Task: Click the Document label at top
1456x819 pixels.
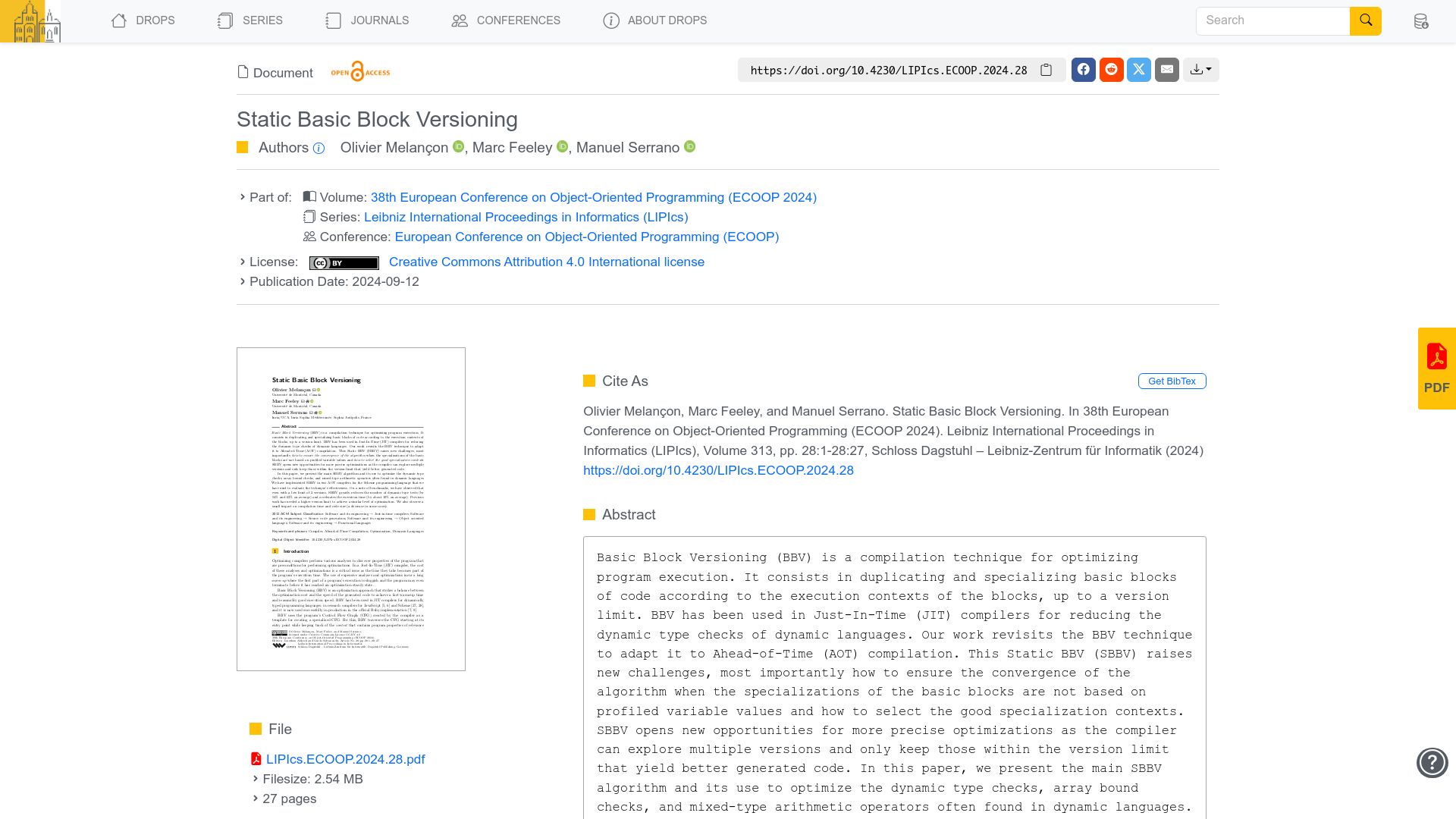Action: pyautogui.click(x=275, y=73)
